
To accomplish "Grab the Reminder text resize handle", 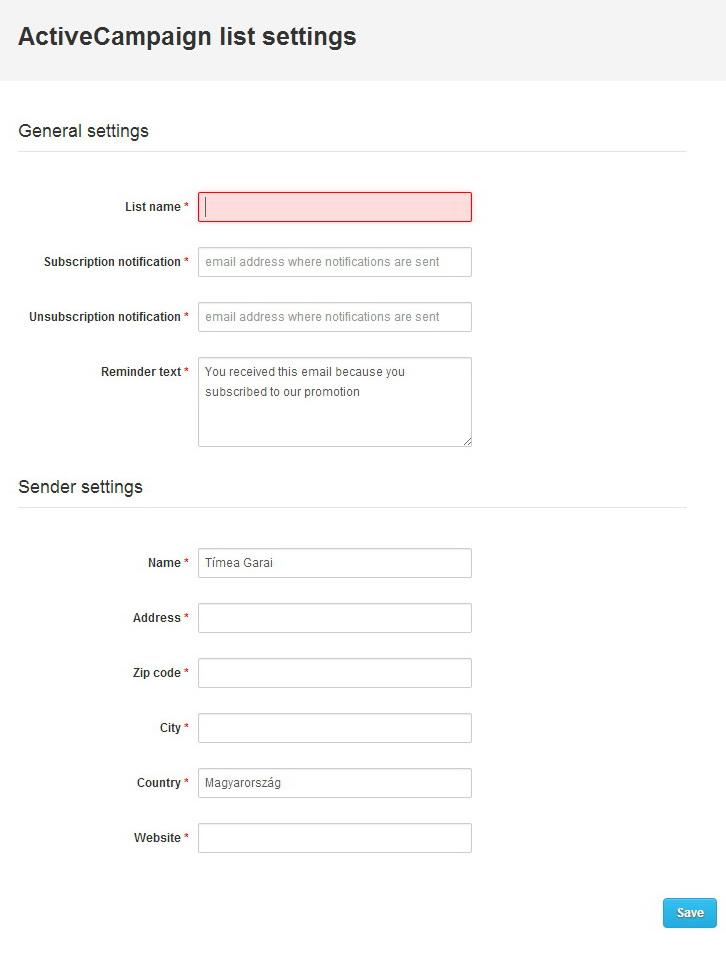I will [x=467, y=441].
